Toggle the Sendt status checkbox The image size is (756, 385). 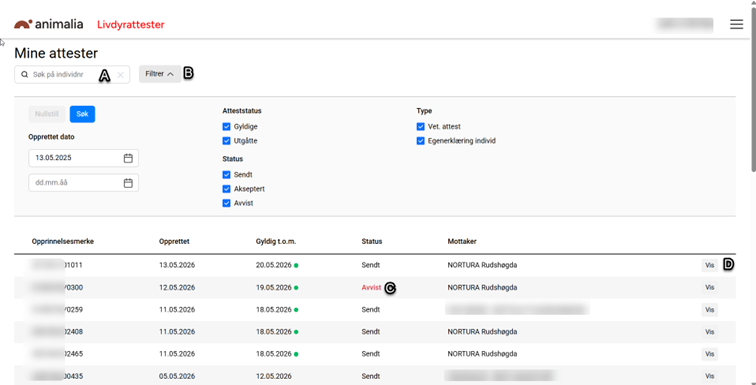pyautogui.click(x=226, y=175)
